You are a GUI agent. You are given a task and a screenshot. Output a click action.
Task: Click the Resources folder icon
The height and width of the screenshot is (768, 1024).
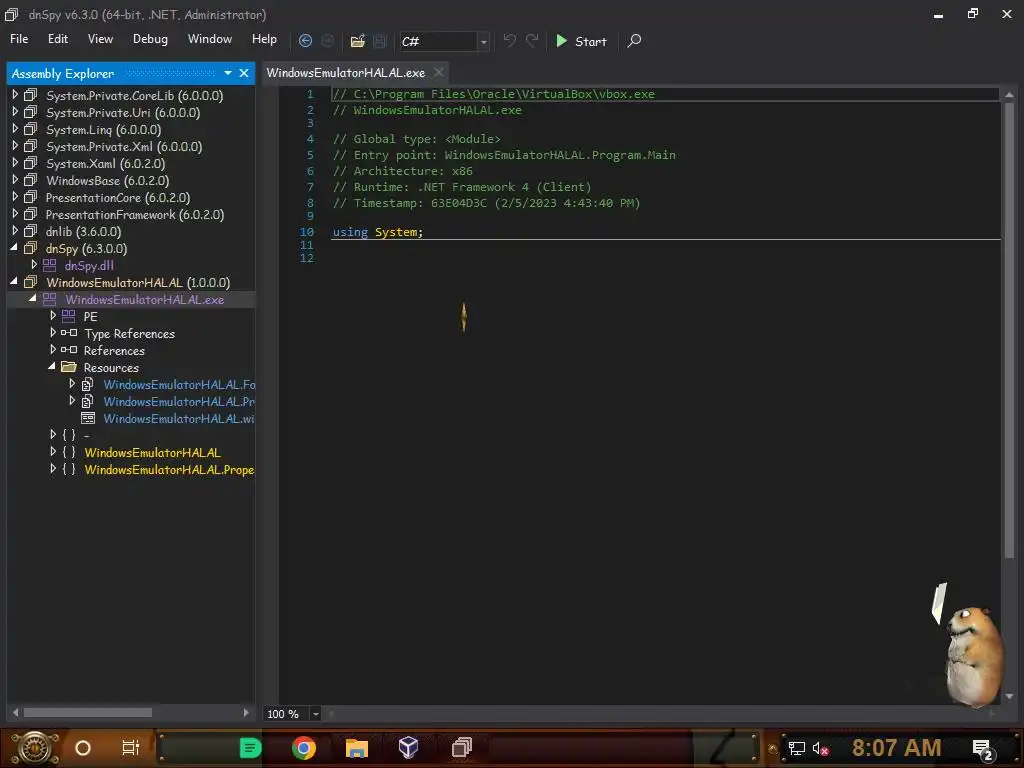[x=69, y=367]
